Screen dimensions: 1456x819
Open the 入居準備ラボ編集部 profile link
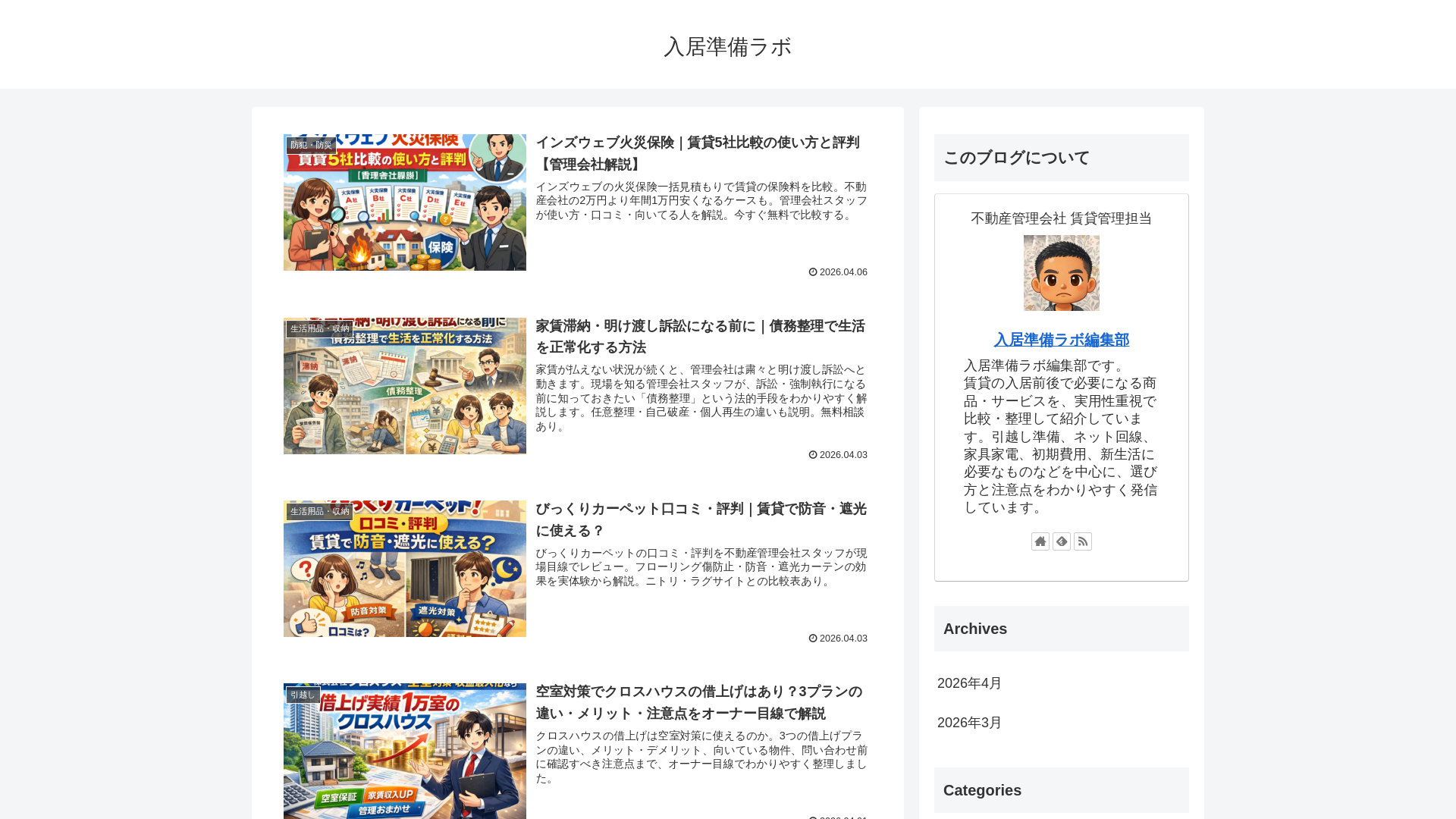[1062, 340]
